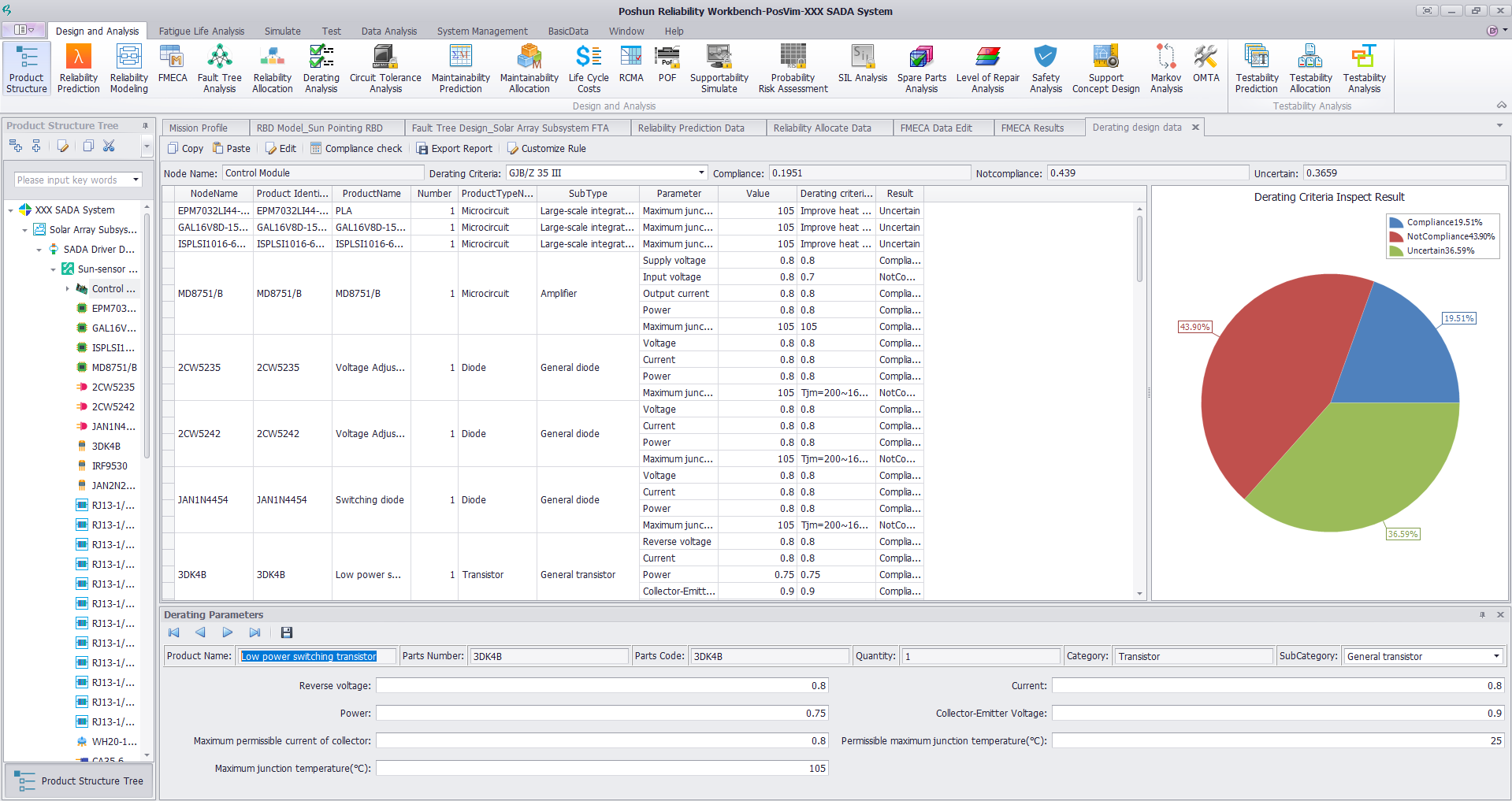This screenshot has width=1512, height=801.
Task: Click the Compliance check button
Action: (356, 149)
